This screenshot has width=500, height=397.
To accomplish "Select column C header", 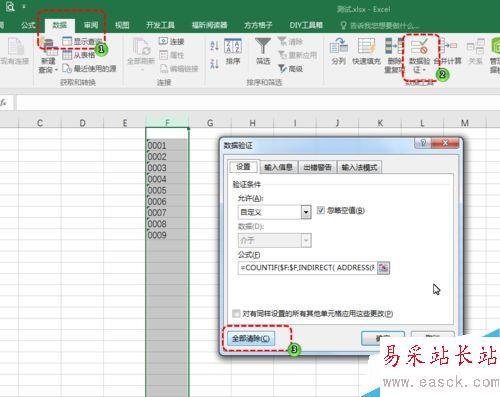I will 40,123.
